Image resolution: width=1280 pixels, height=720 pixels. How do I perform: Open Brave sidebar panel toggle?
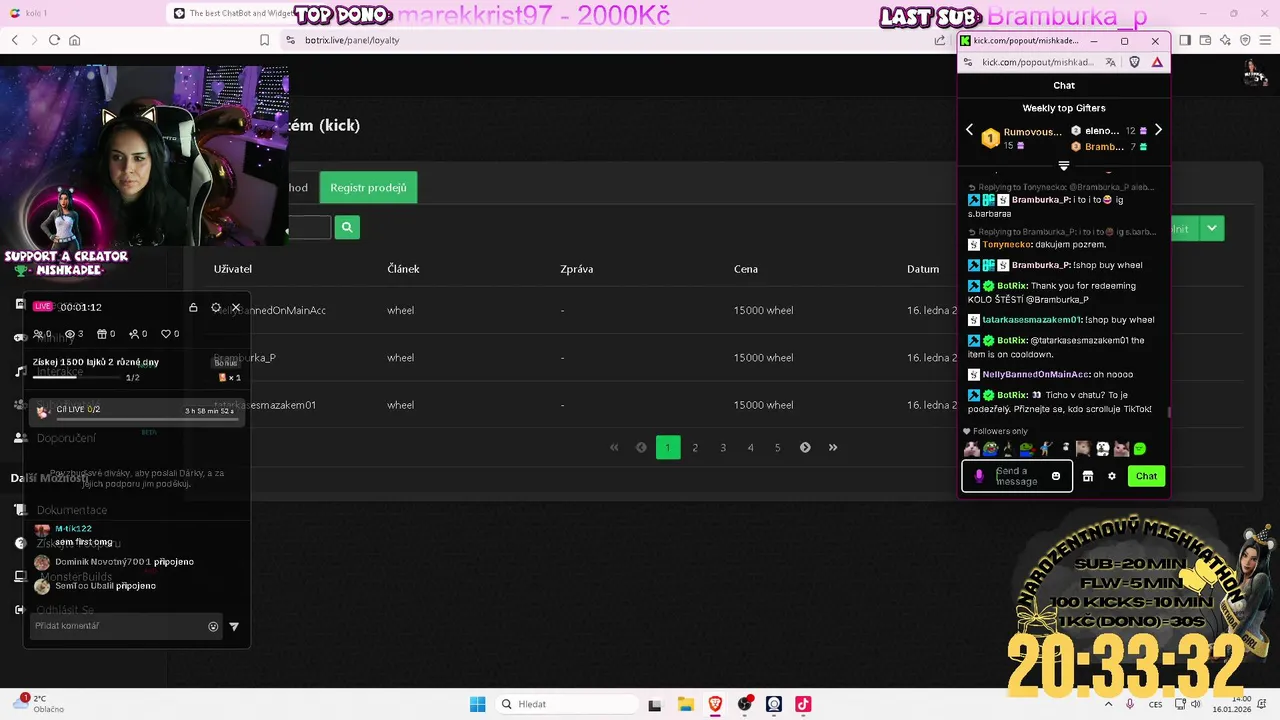(1185, 40)
